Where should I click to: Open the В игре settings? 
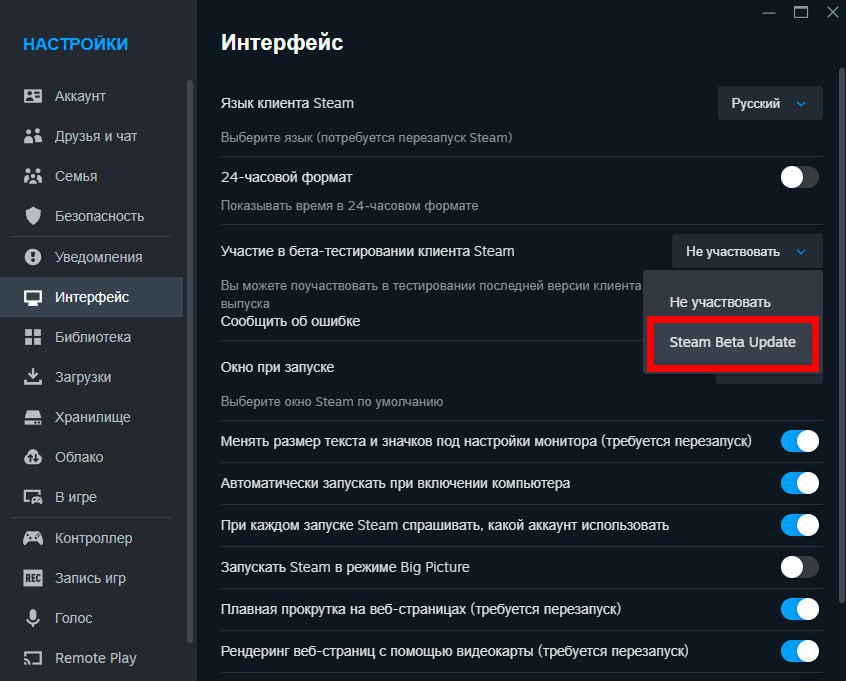[x=92, y=497]
